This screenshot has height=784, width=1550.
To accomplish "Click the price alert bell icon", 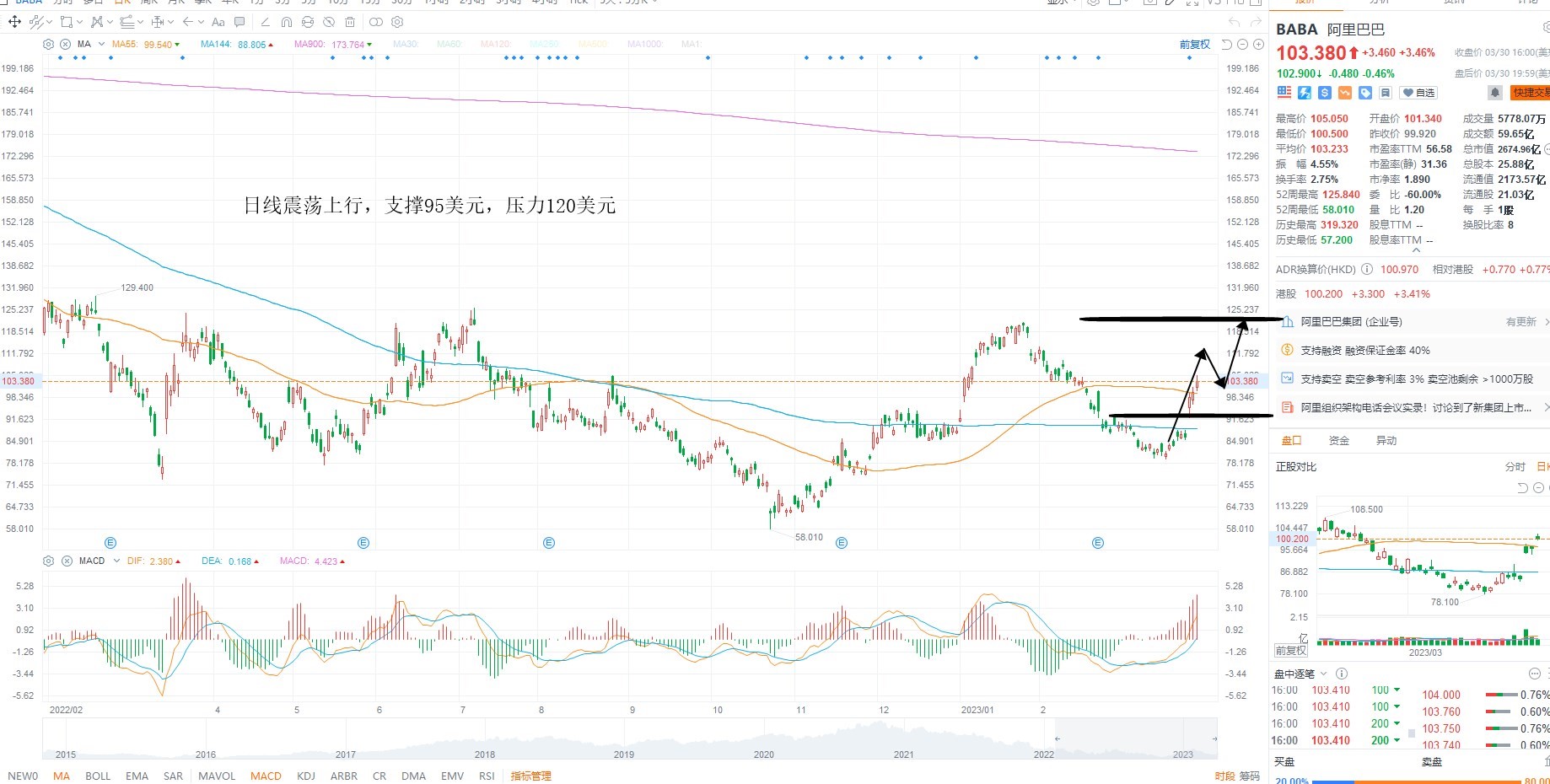I will pos(1494,93).
